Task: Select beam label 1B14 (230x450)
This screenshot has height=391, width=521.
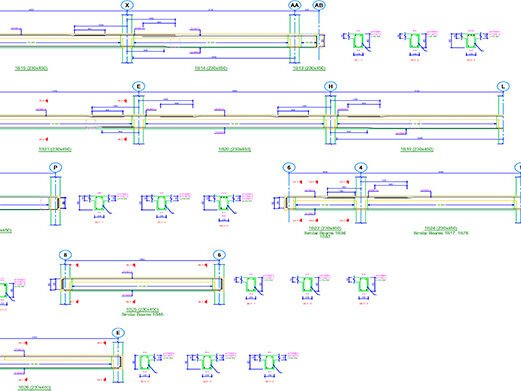Action: tap(211, 68)
